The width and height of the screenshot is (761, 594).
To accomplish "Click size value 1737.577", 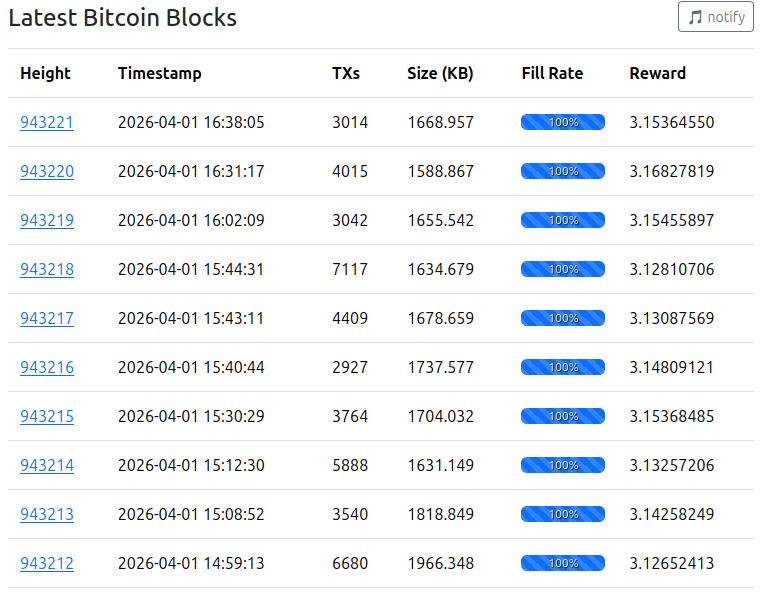I will click(440, 367).
